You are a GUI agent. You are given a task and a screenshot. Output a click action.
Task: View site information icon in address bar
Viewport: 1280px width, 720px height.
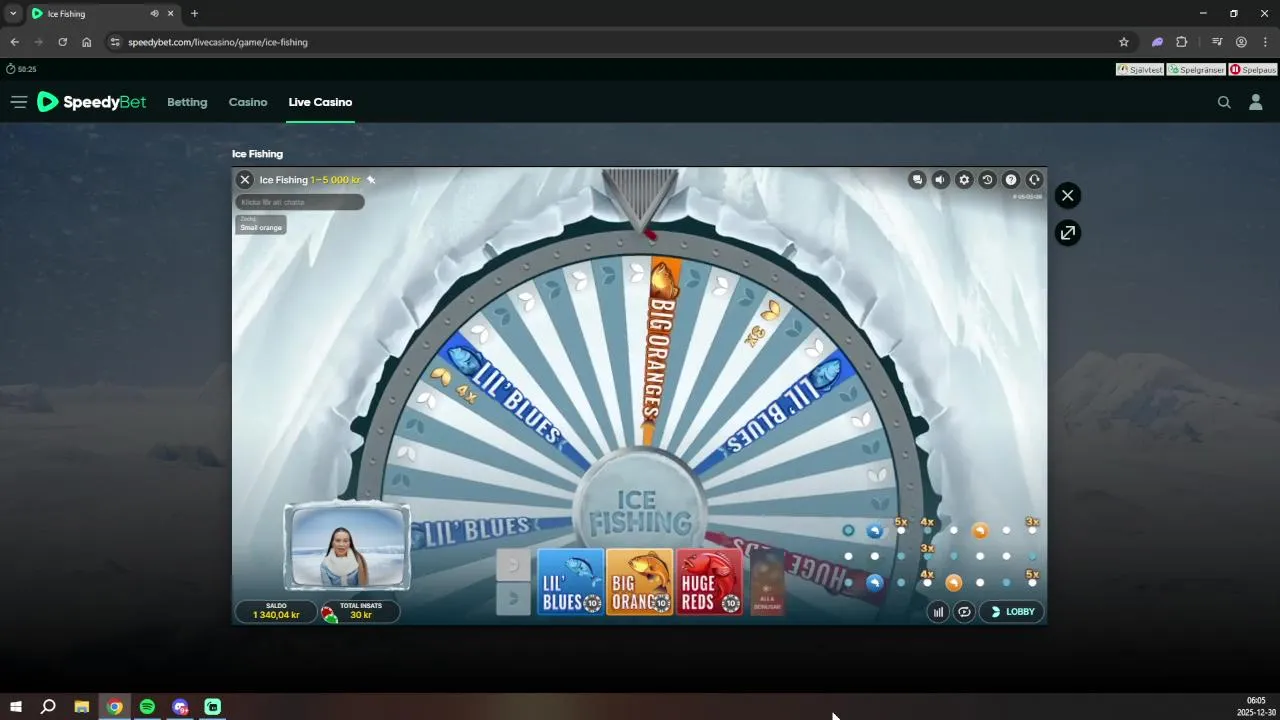[115, 42]
